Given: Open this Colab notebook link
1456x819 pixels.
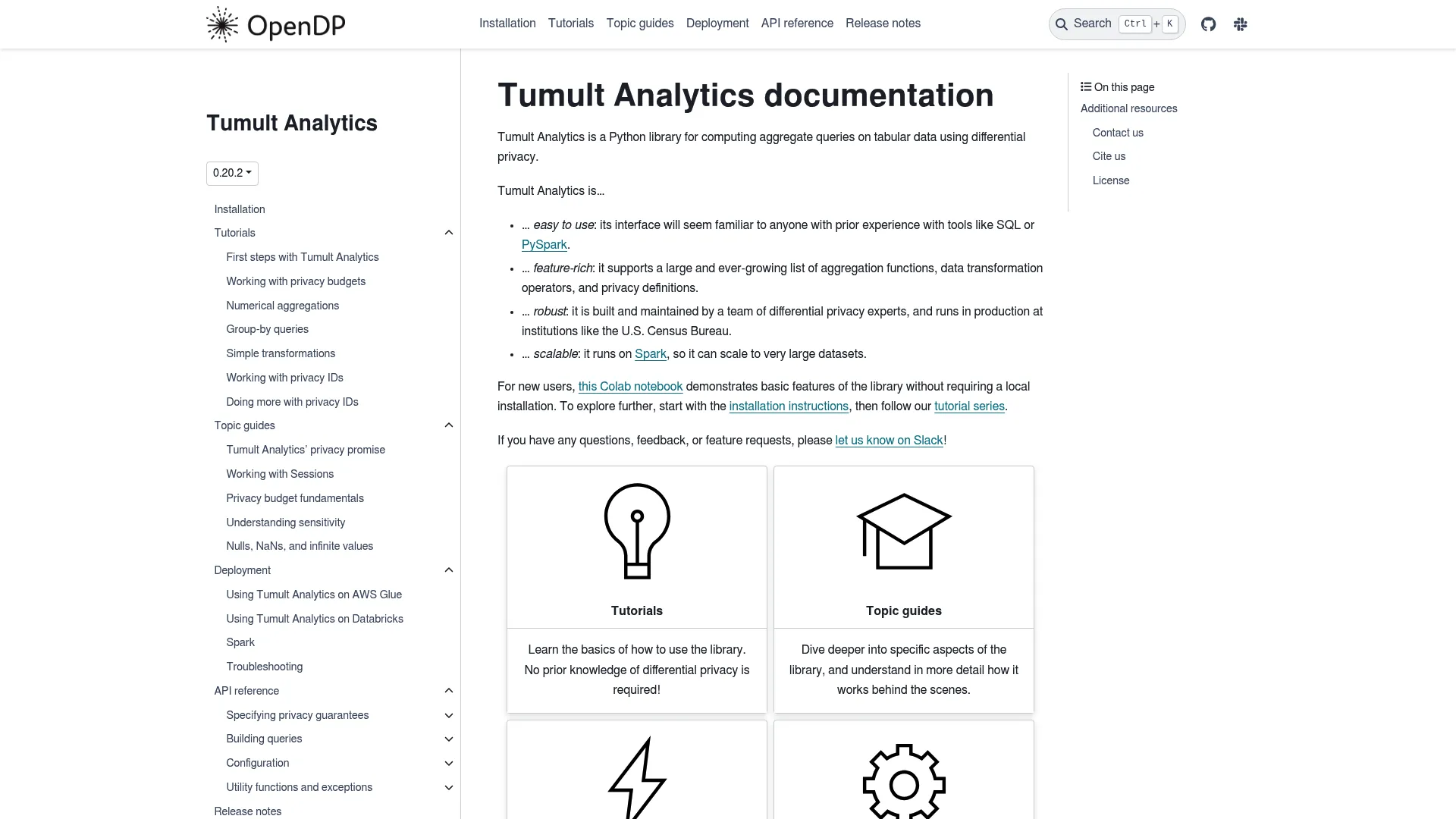Looking at the screenshot, I should [x=630, y=387].
